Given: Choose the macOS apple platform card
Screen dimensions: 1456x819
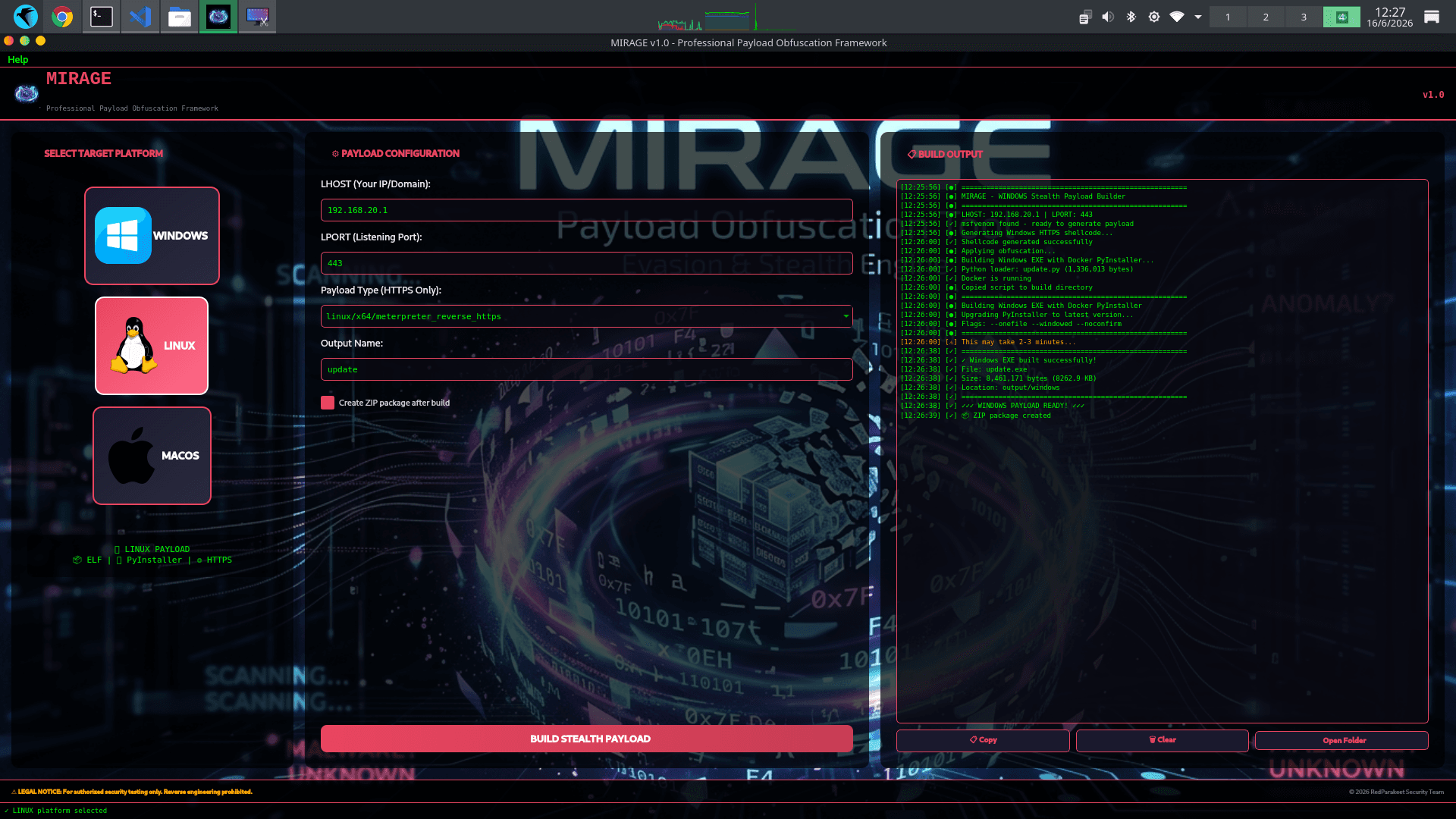Looking at the screenshot, I should coord(152,456).
